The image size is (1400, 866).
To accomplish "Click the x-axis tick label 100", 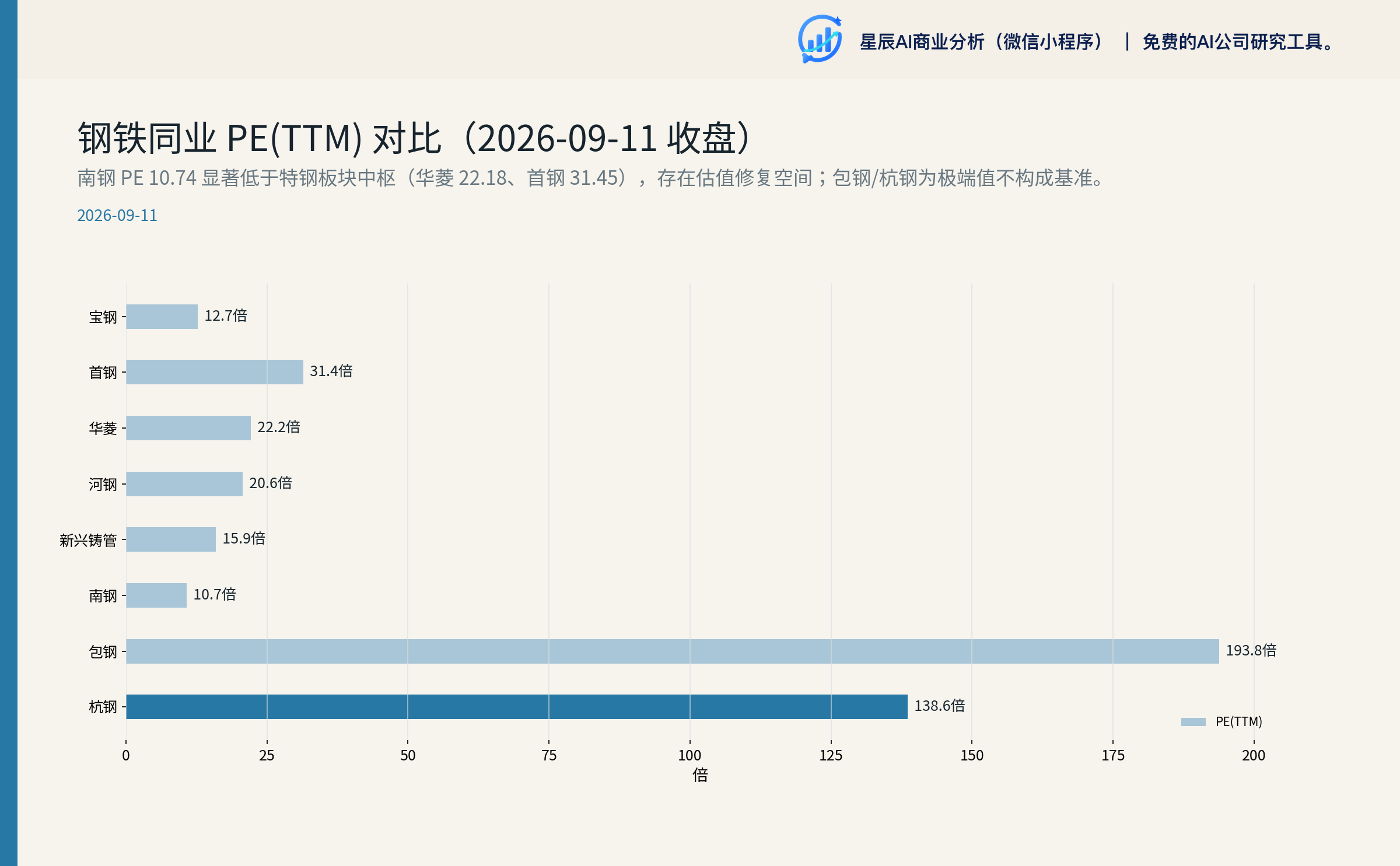I will (689, 756).
